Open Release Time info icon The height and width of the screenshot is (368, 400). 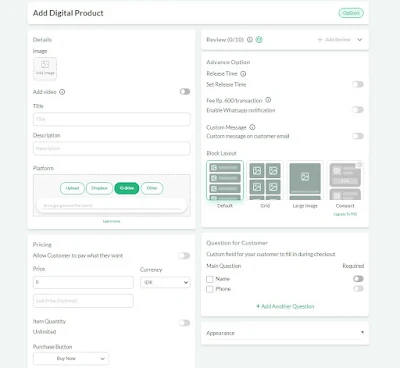[x=243, y=74]
